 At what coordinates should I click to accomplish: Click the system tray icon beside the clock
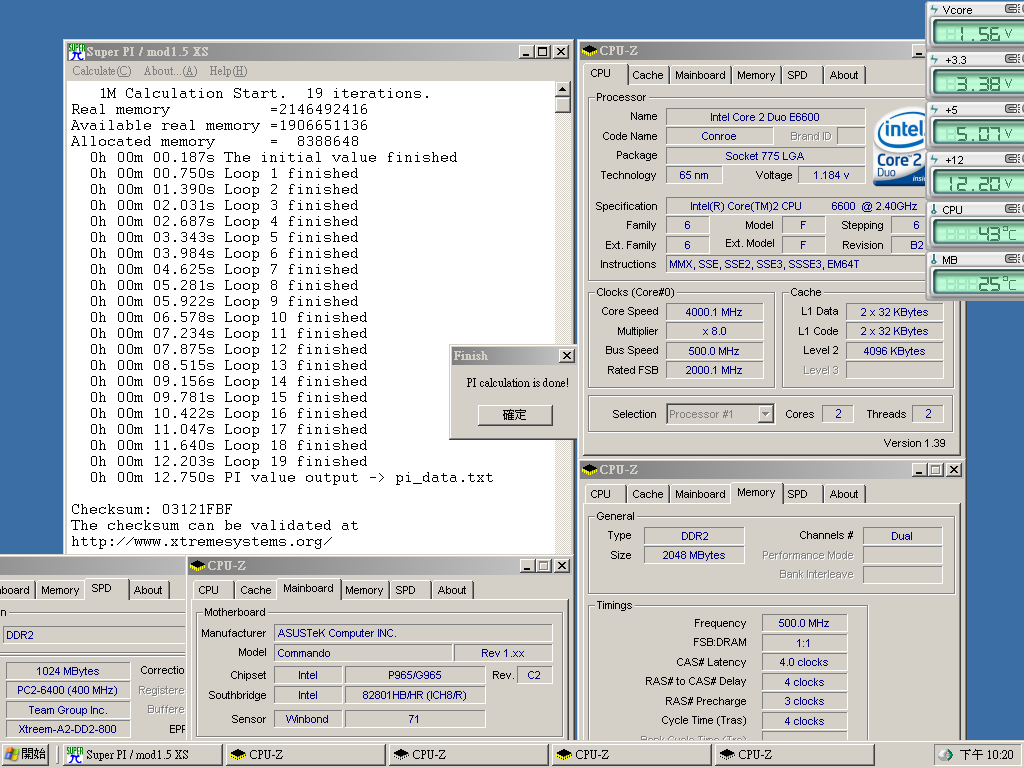point(944,755)
